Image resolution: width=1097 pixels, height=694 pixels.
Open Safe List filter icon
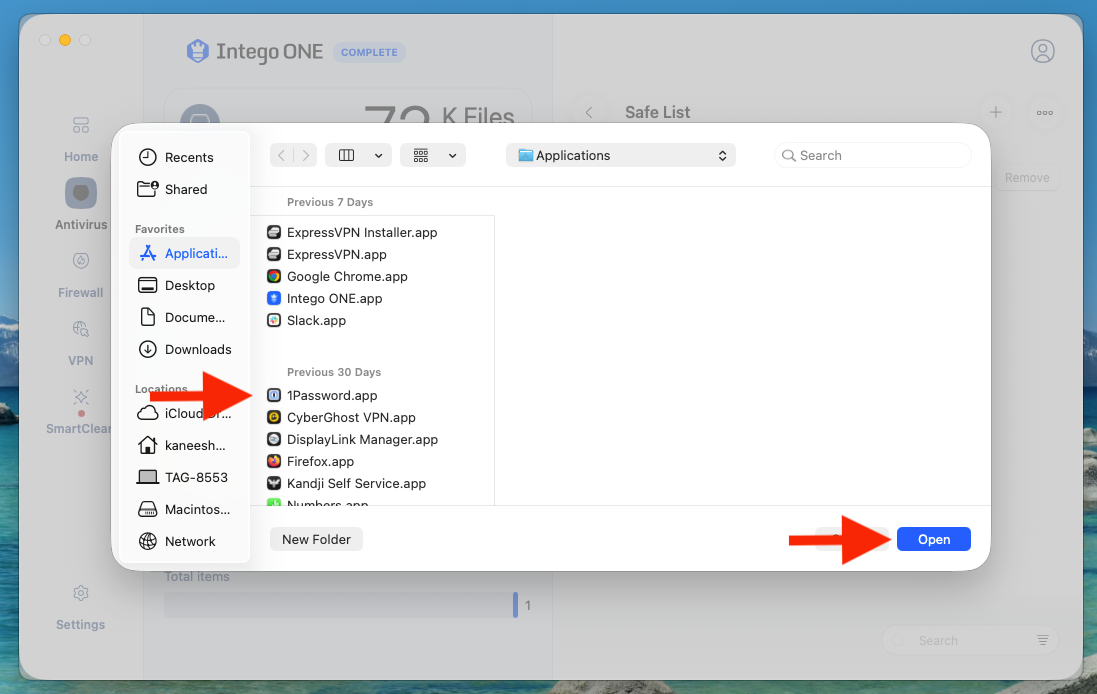1042,640
